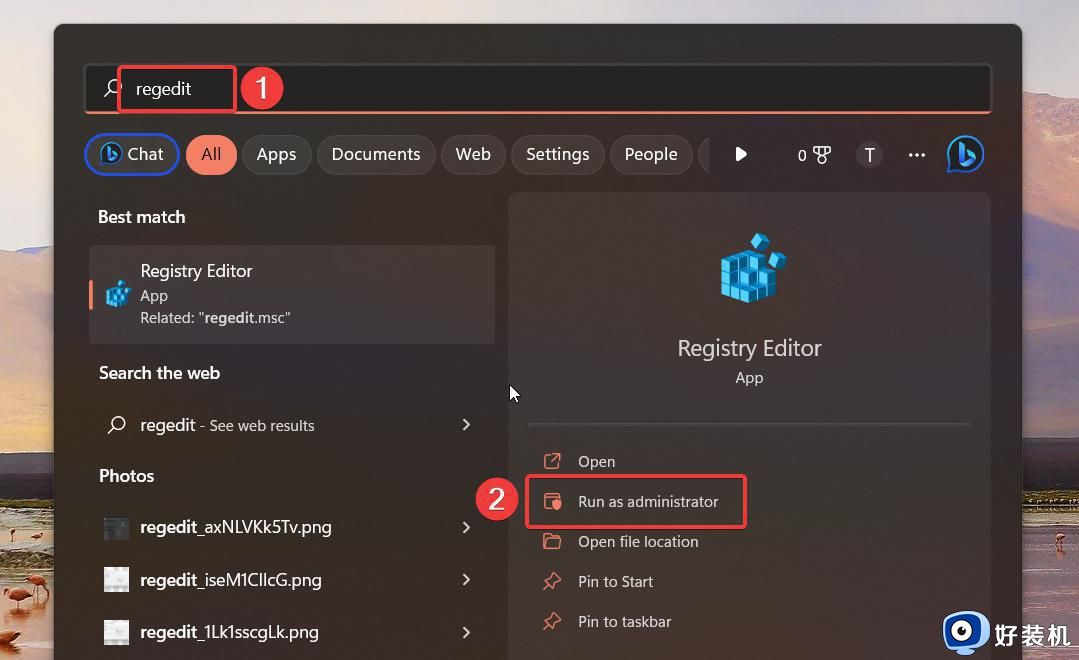Click the folder icon beside Open file location
1079x660 pixels.
coord(553,541)
